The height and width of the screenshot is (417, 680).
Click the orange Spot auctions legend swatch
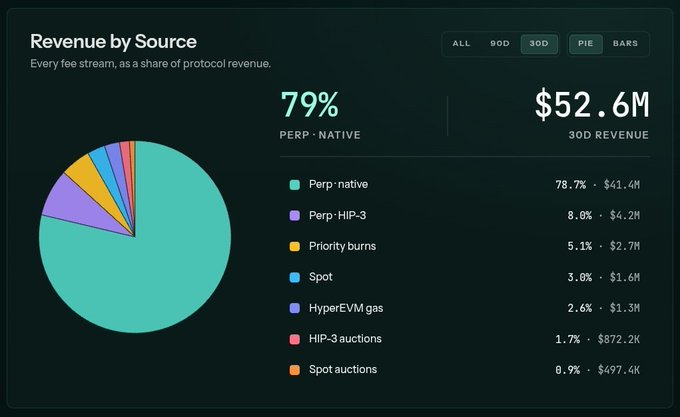[294, 370]
